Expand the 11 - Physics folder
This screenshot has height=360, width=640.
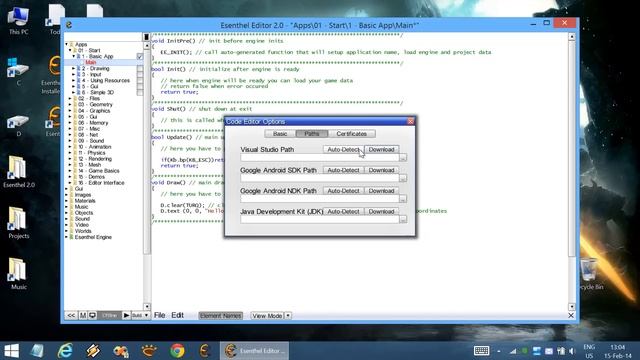pos(70,153)
